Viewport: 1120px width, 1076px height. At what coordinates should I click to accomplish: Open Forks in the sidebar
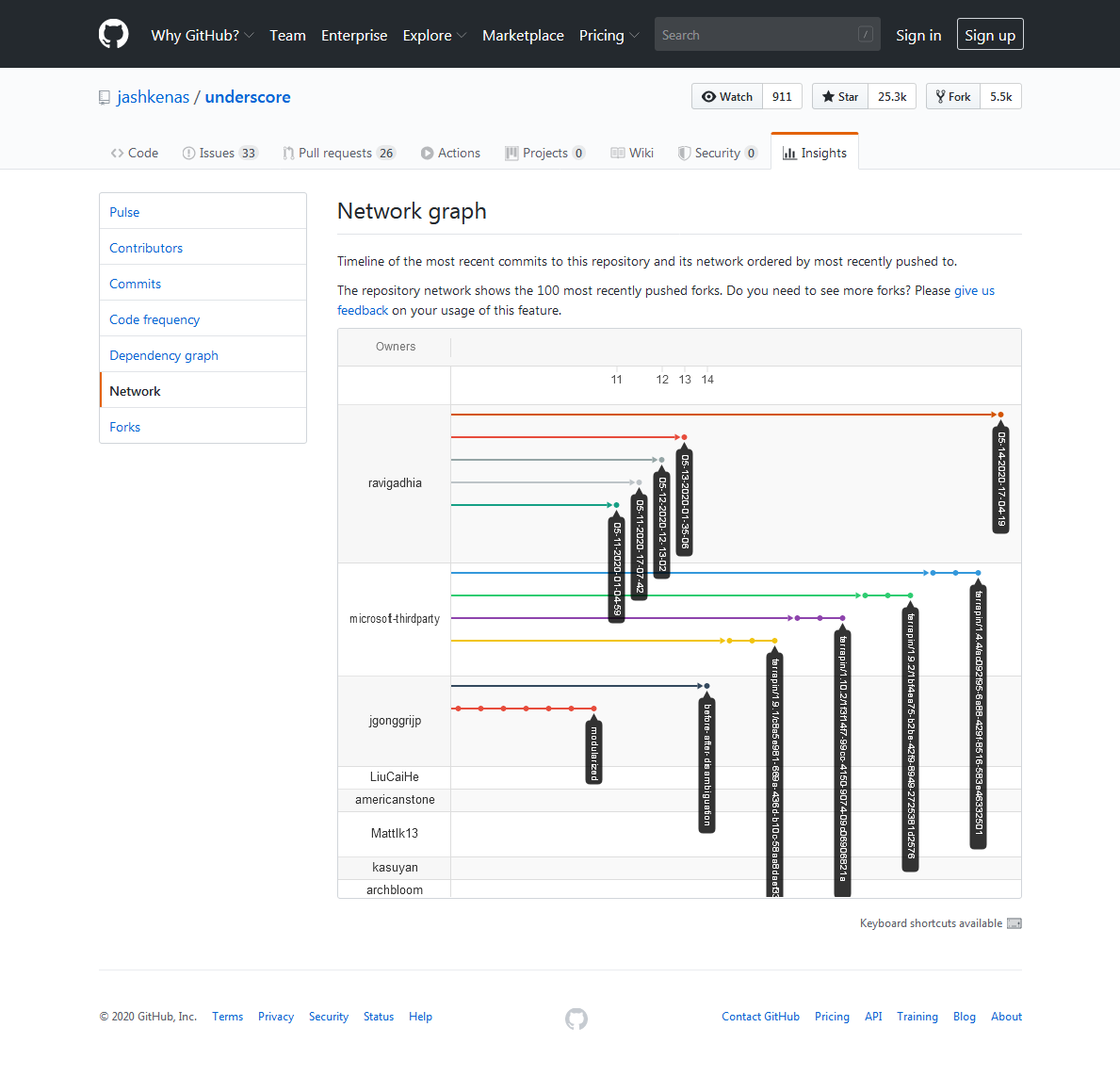coord(203,426)
